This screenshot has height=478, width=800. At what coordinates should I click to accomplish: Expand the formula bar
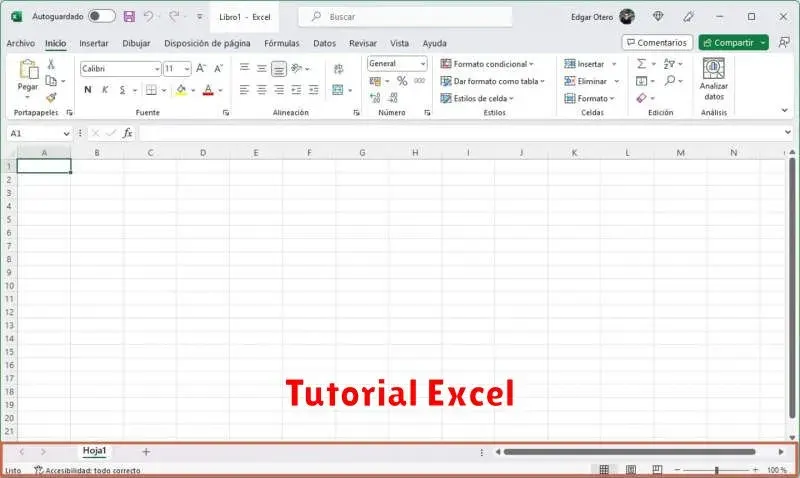point(788,133)
